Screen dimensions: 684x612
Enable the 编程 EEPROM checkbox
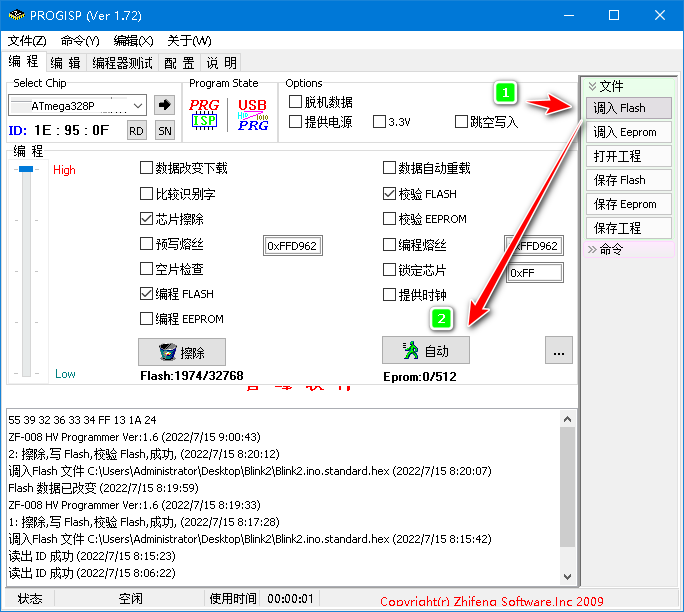click(x=146, y=319)
